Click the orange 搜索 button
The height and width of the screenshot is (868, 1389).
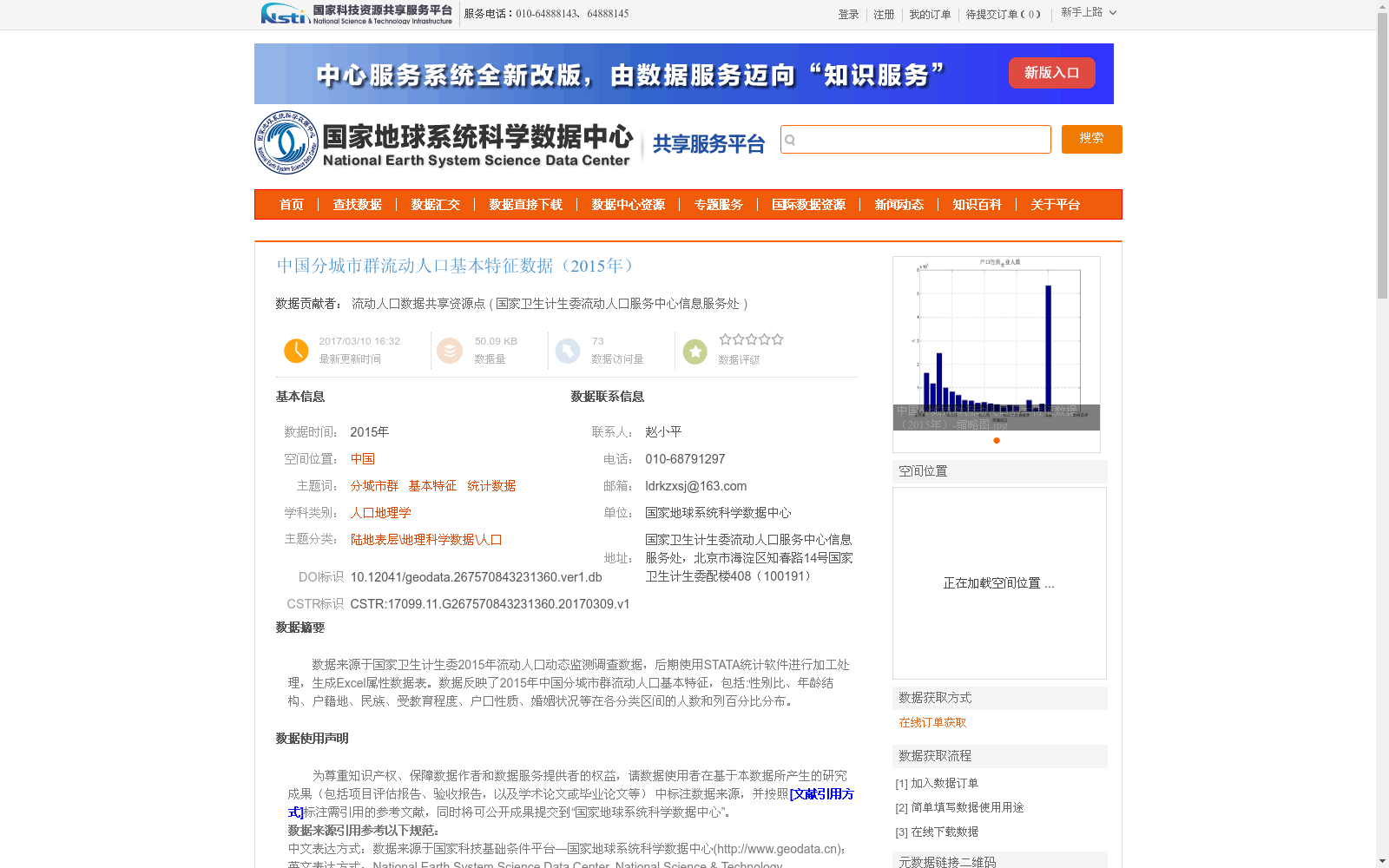pos(1092,139)
